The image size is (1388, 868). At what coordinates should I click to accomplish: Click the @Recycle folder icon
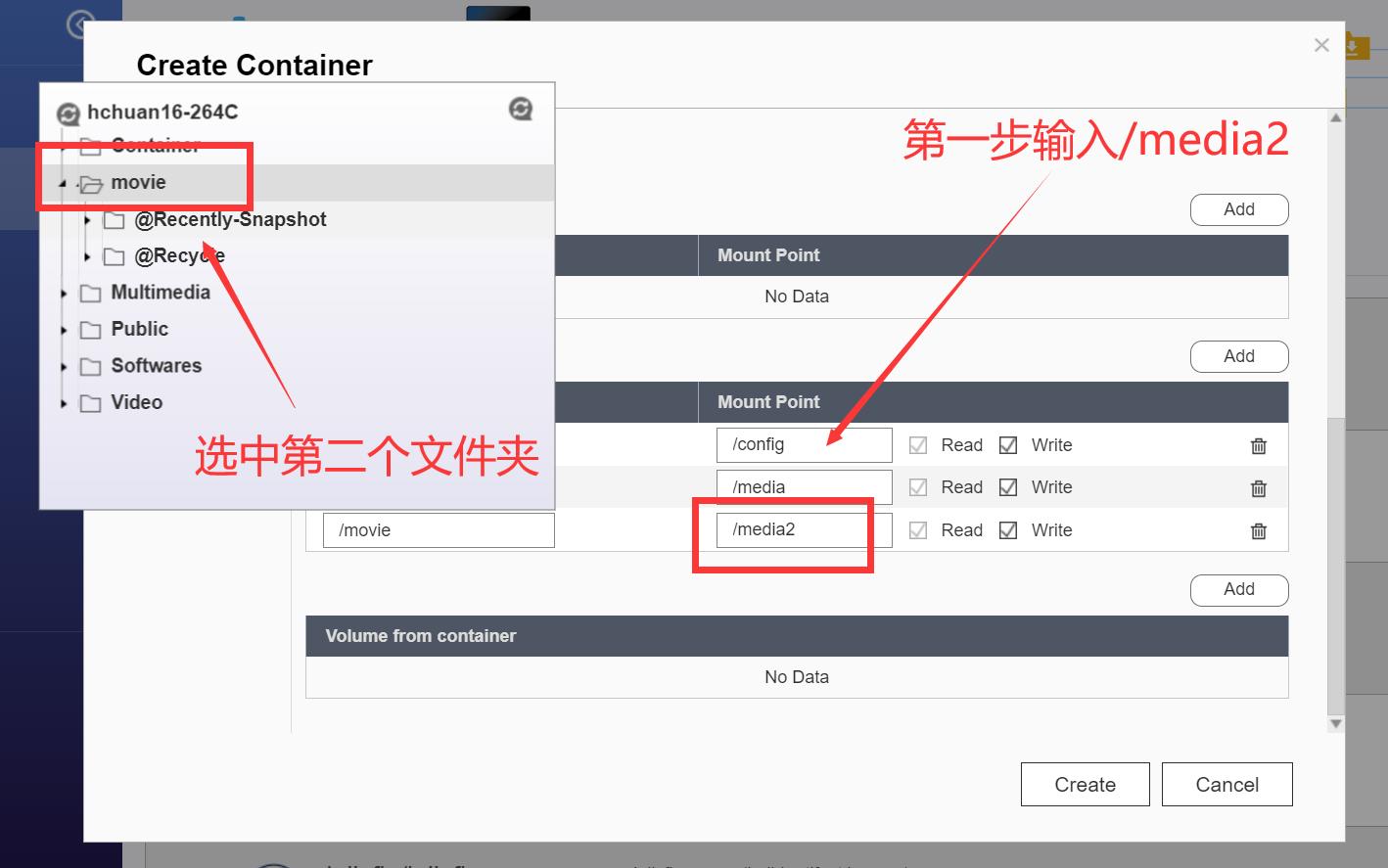click(x=114, y=256)
